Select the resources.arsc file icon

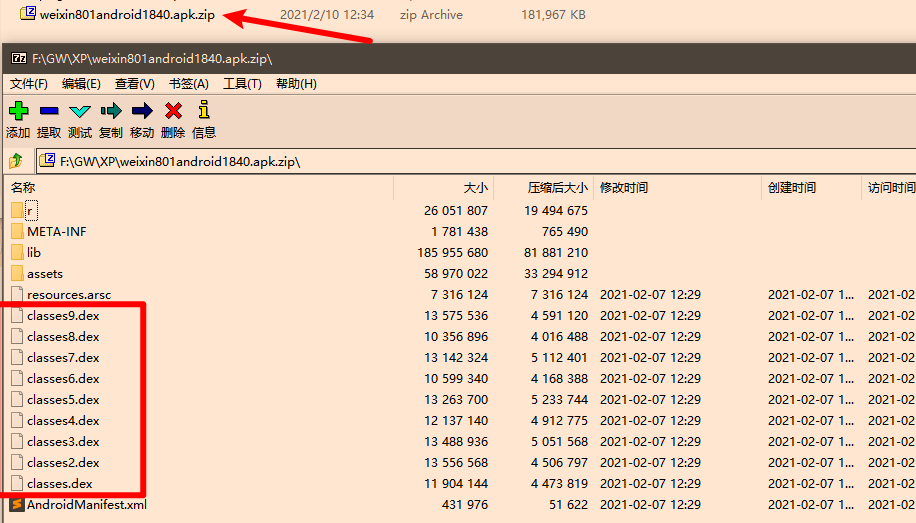(17, 295)
